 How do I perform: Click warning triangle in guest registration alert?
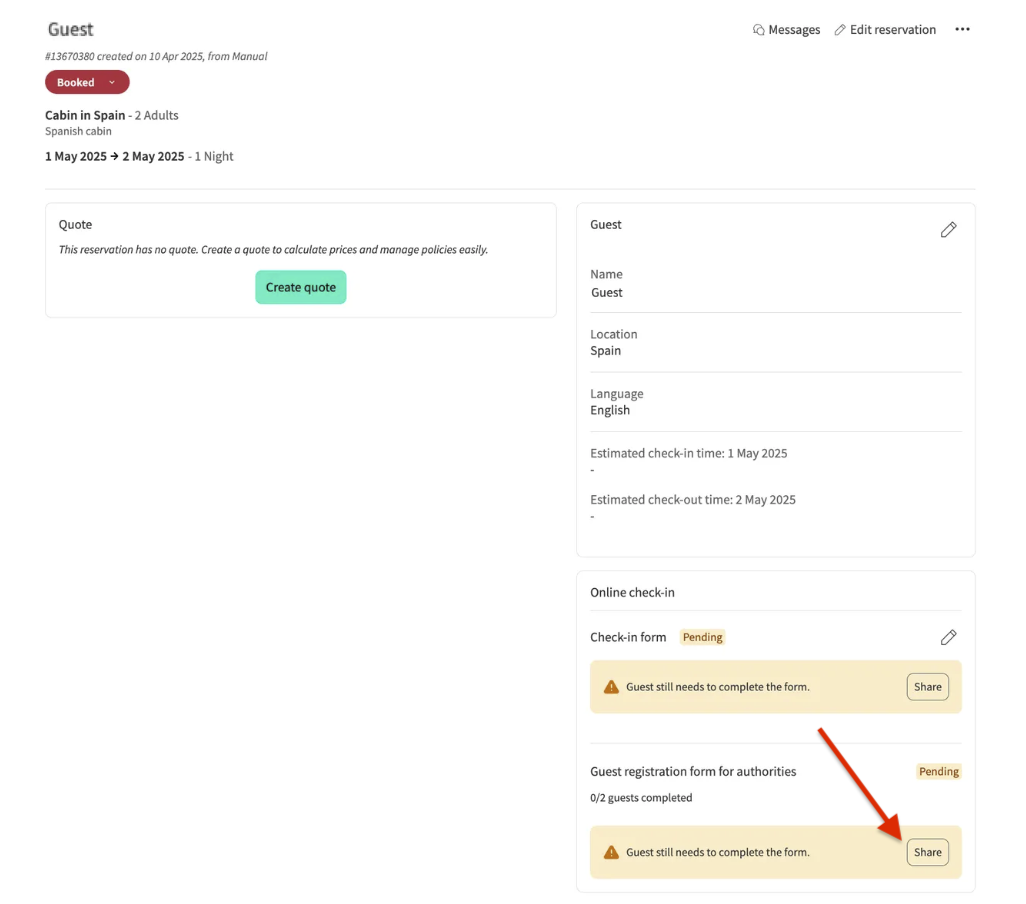tap(611, 853)
